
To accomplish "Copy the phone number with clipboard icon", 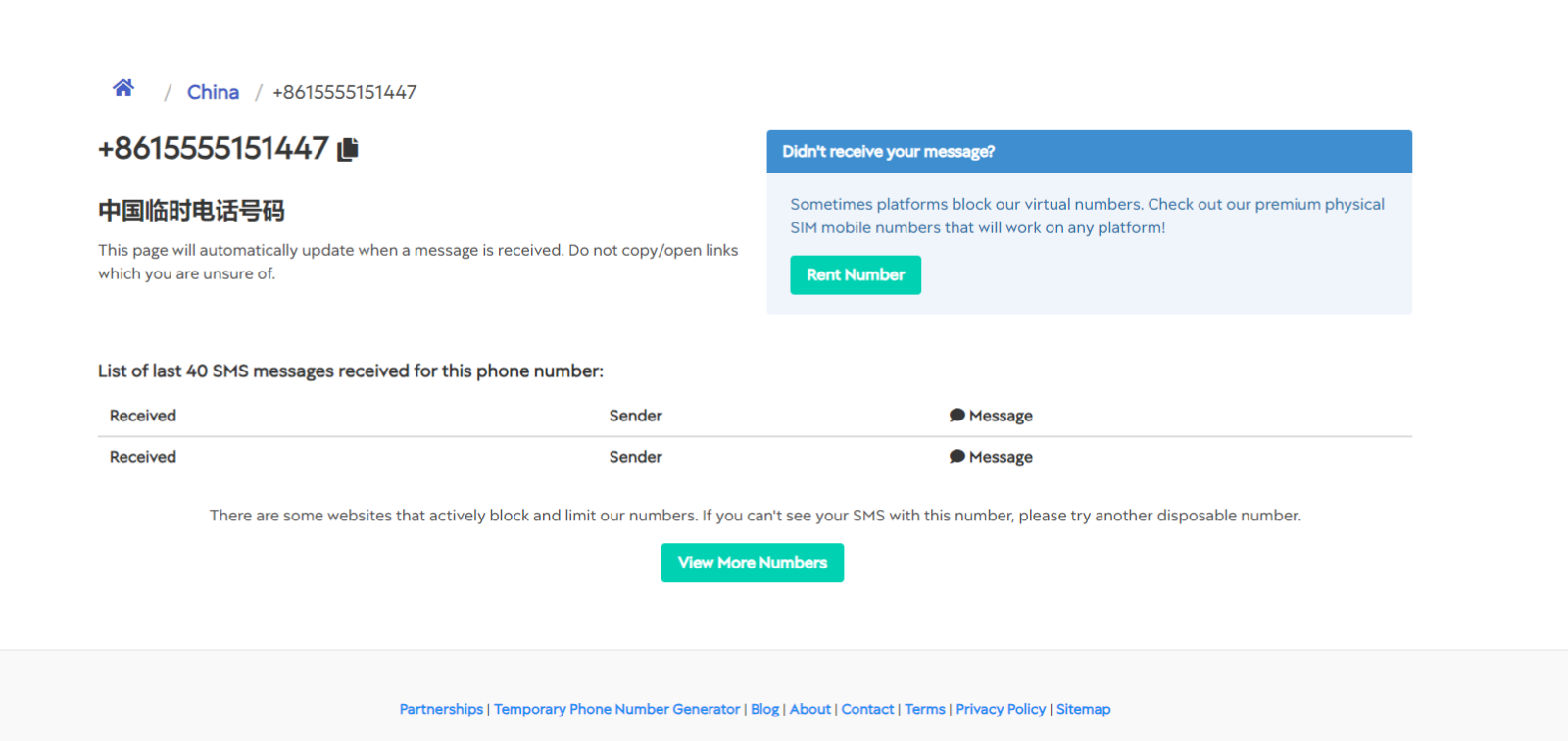I will [x=348, y=149].
